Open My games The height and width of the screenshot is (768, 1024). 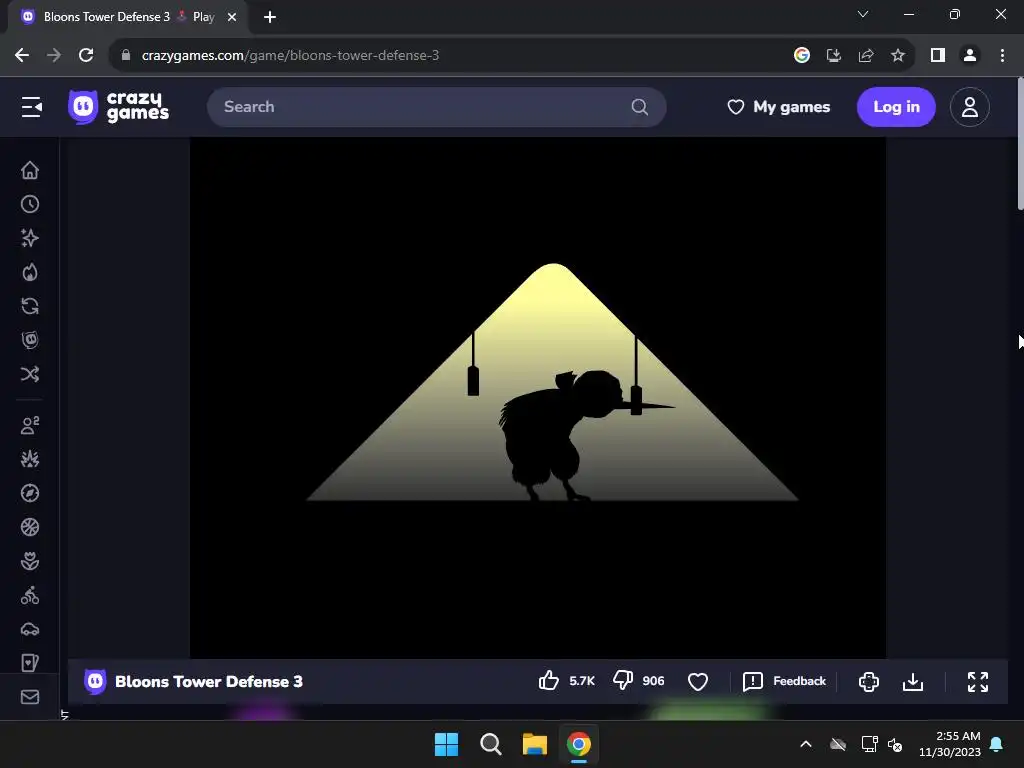point(778,107)
